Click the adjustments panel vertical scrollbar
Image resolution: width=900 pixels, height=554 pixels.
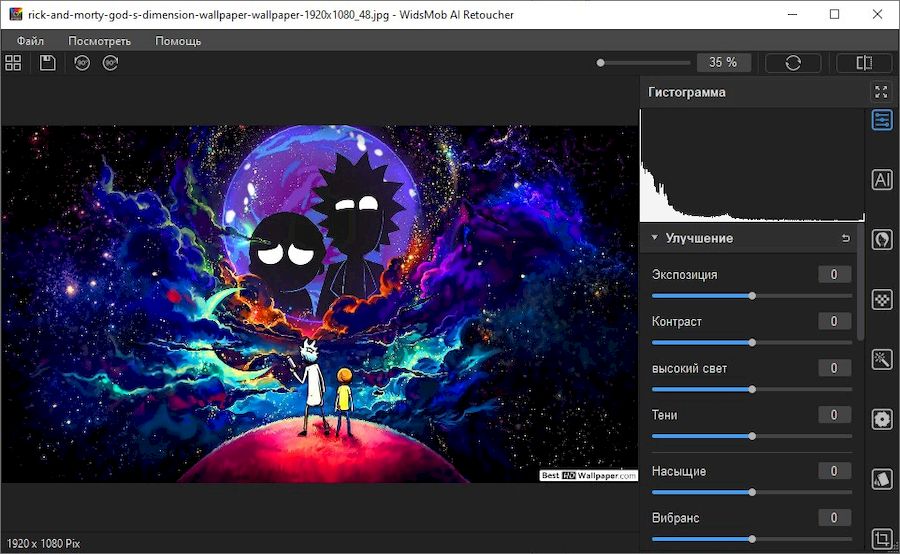(x=860, y=282)
